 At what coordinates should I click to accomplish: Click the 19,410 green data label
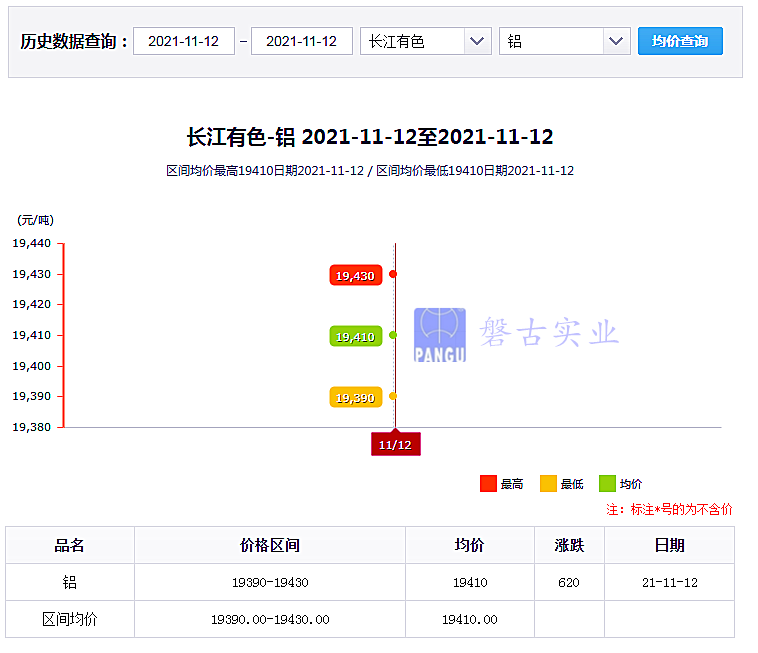point(356,336)
